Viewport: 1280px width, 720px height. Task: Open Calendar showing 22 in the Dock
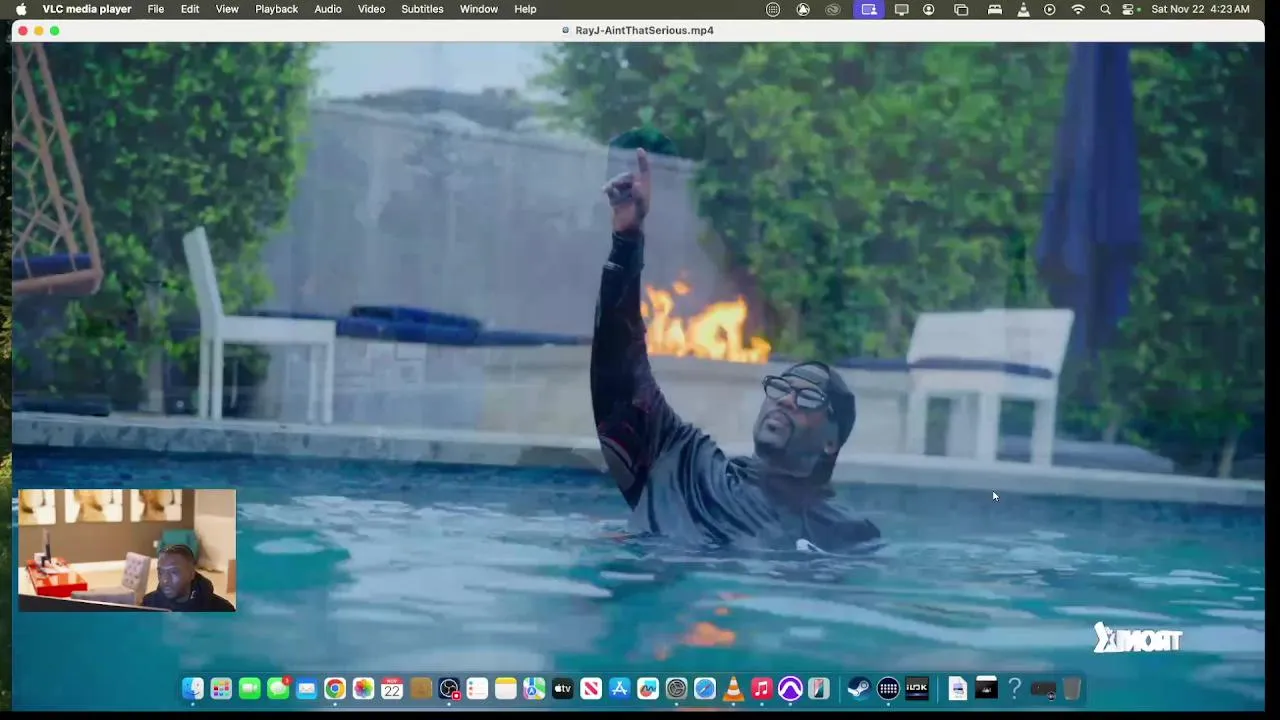pos(392,688)
